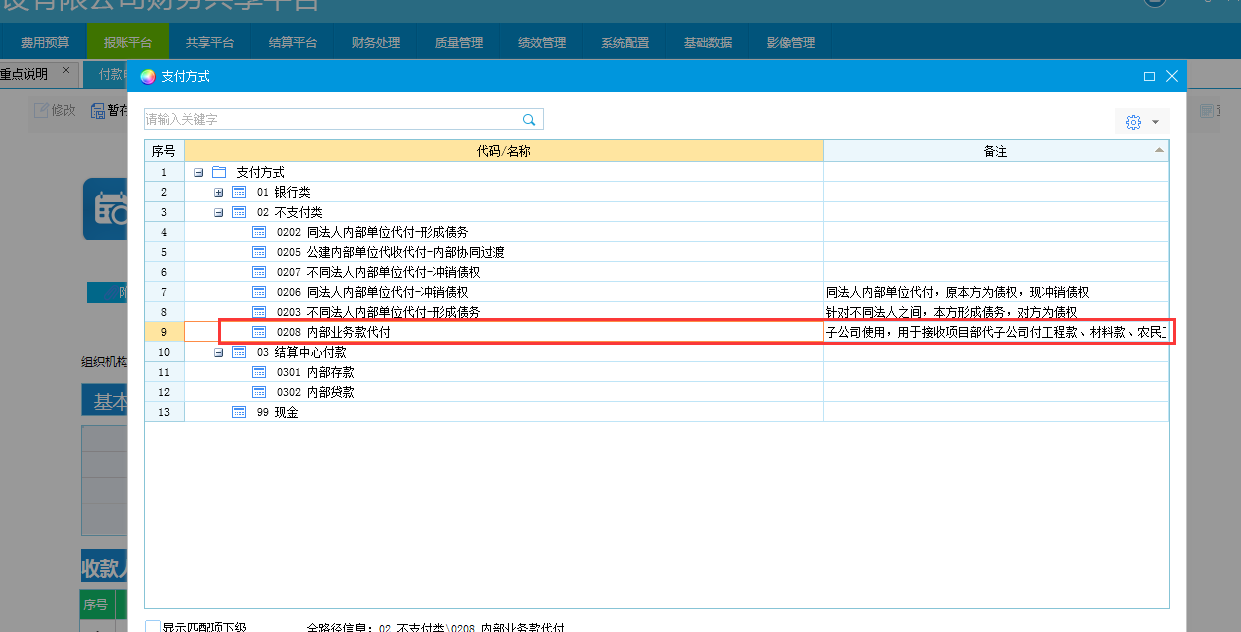
Task: Collapse the 03 结算中心付款 node
Action: (219, 352)
